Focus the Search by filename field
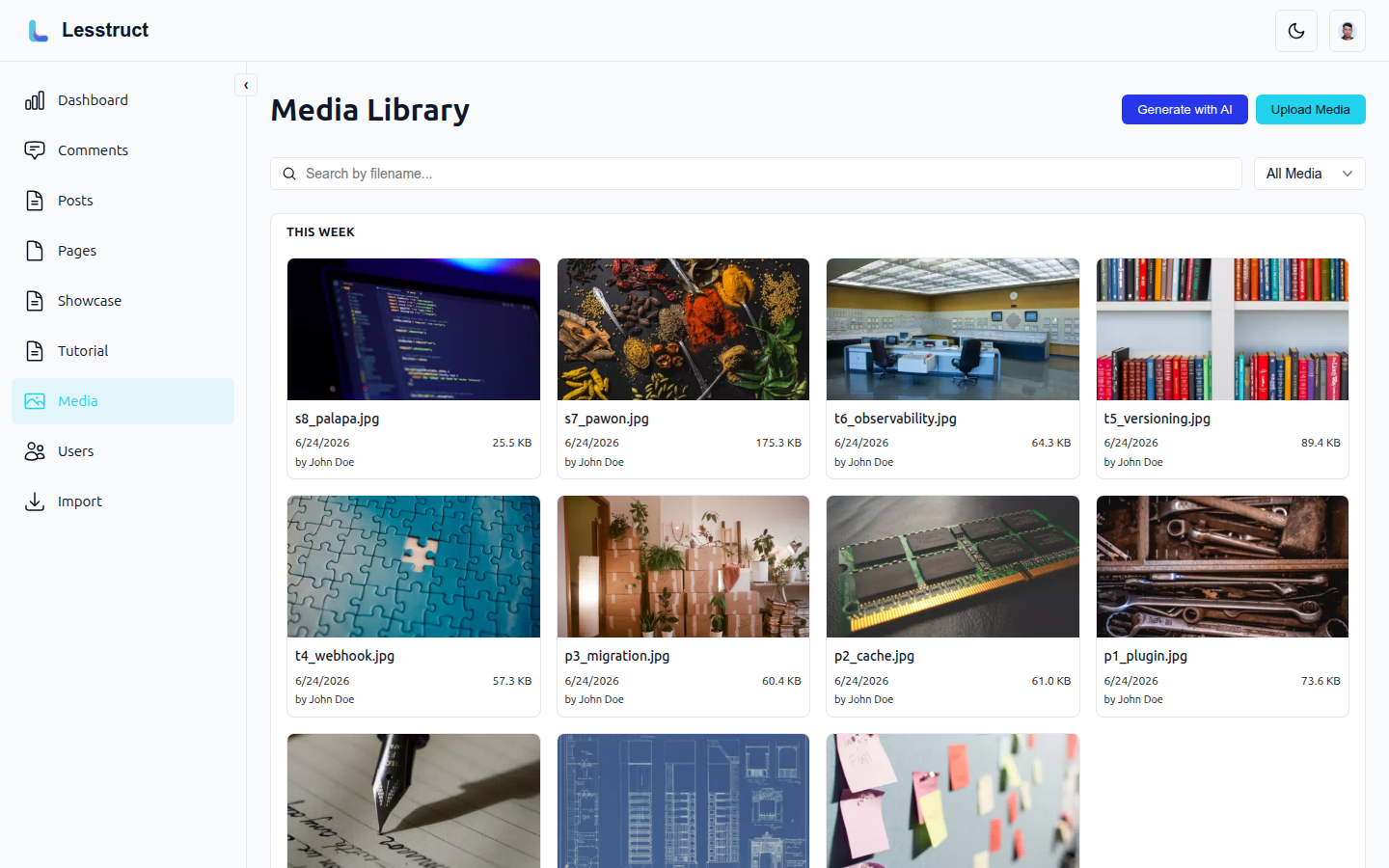The image size is (1389, 868). 756,174
